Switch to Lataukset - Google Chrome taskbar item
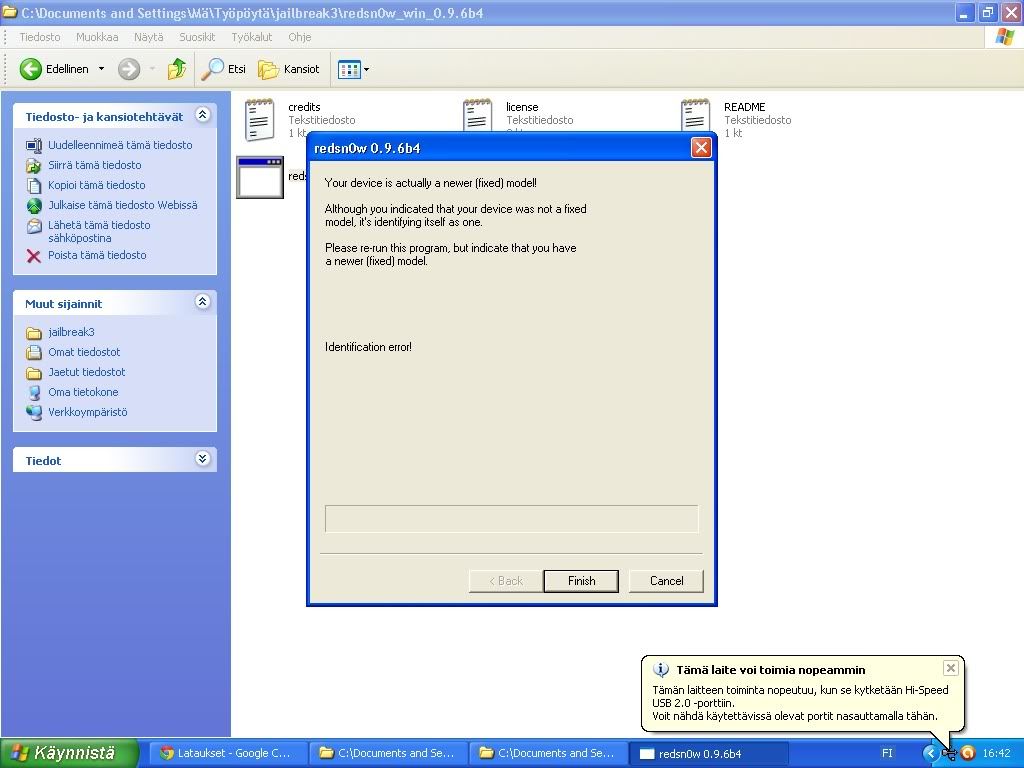1024x768 pixels. click(229, 753)
